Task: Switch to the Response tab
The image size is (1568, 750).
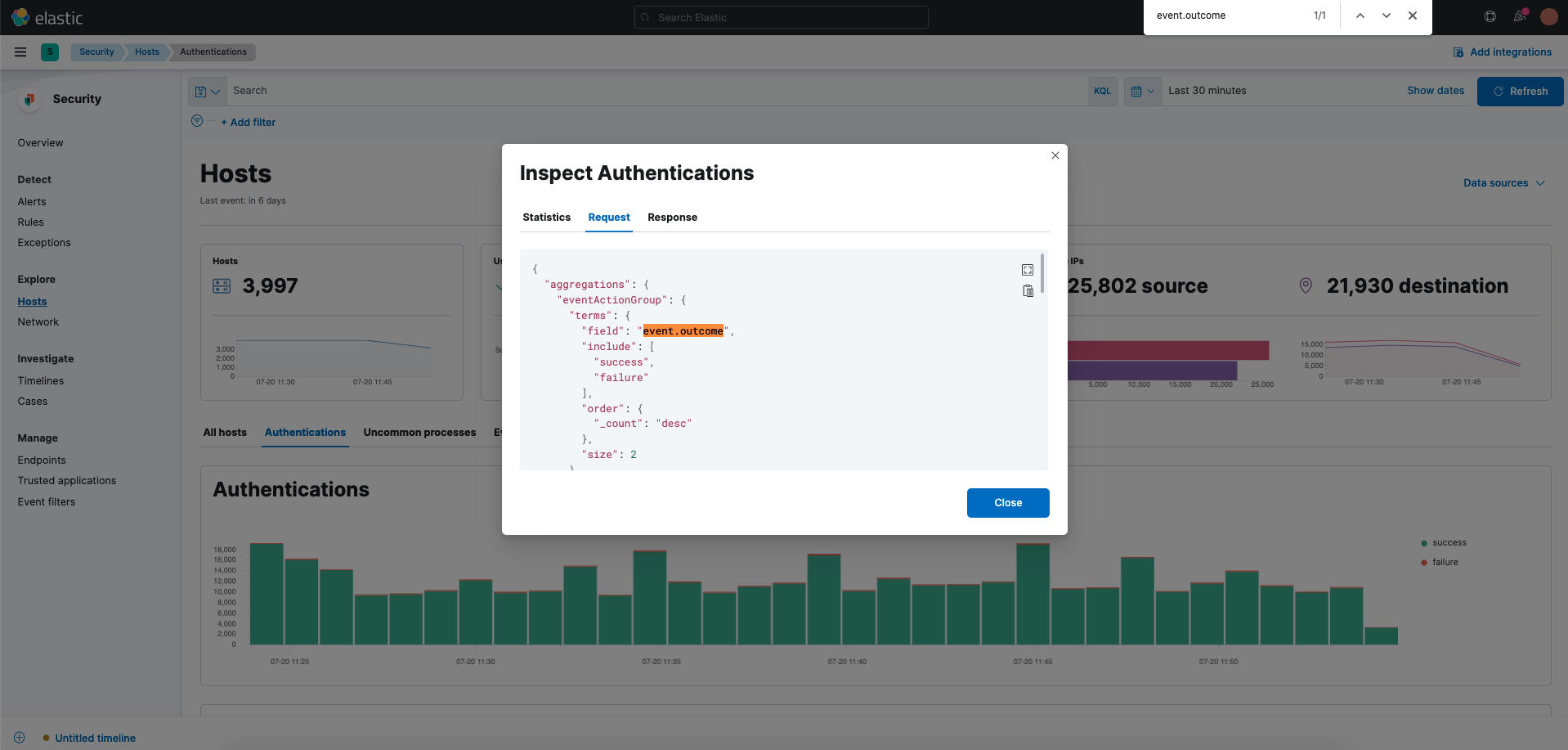Action: [672, 218]
